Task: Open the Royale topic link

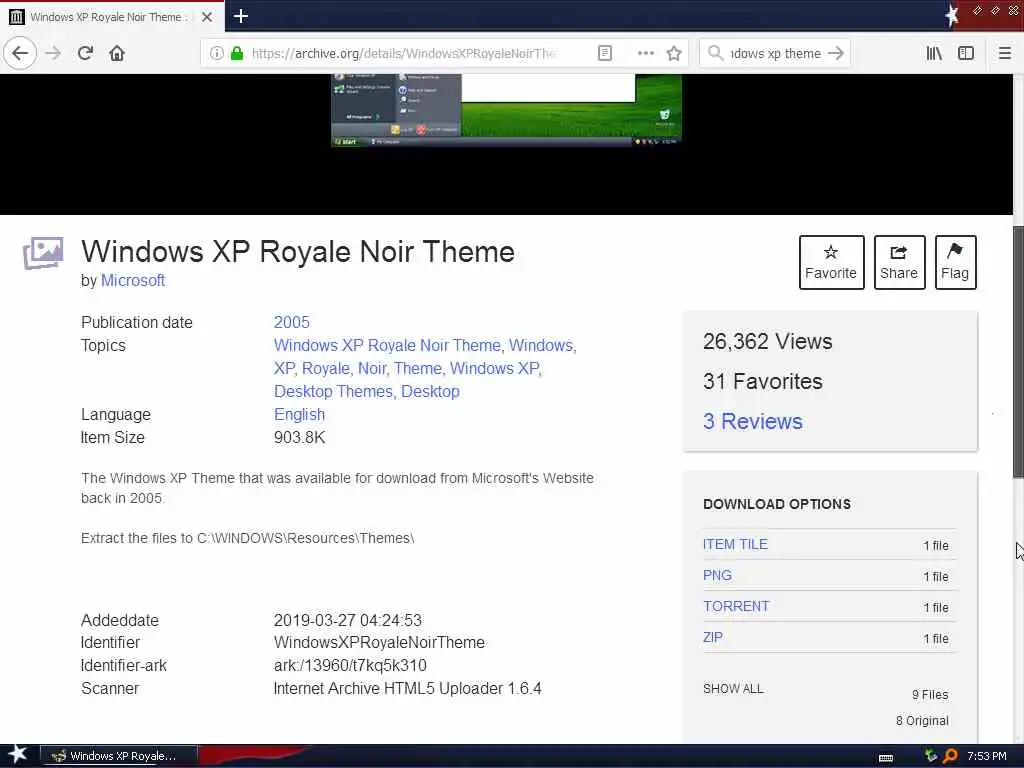Action: tap(325, 368)
